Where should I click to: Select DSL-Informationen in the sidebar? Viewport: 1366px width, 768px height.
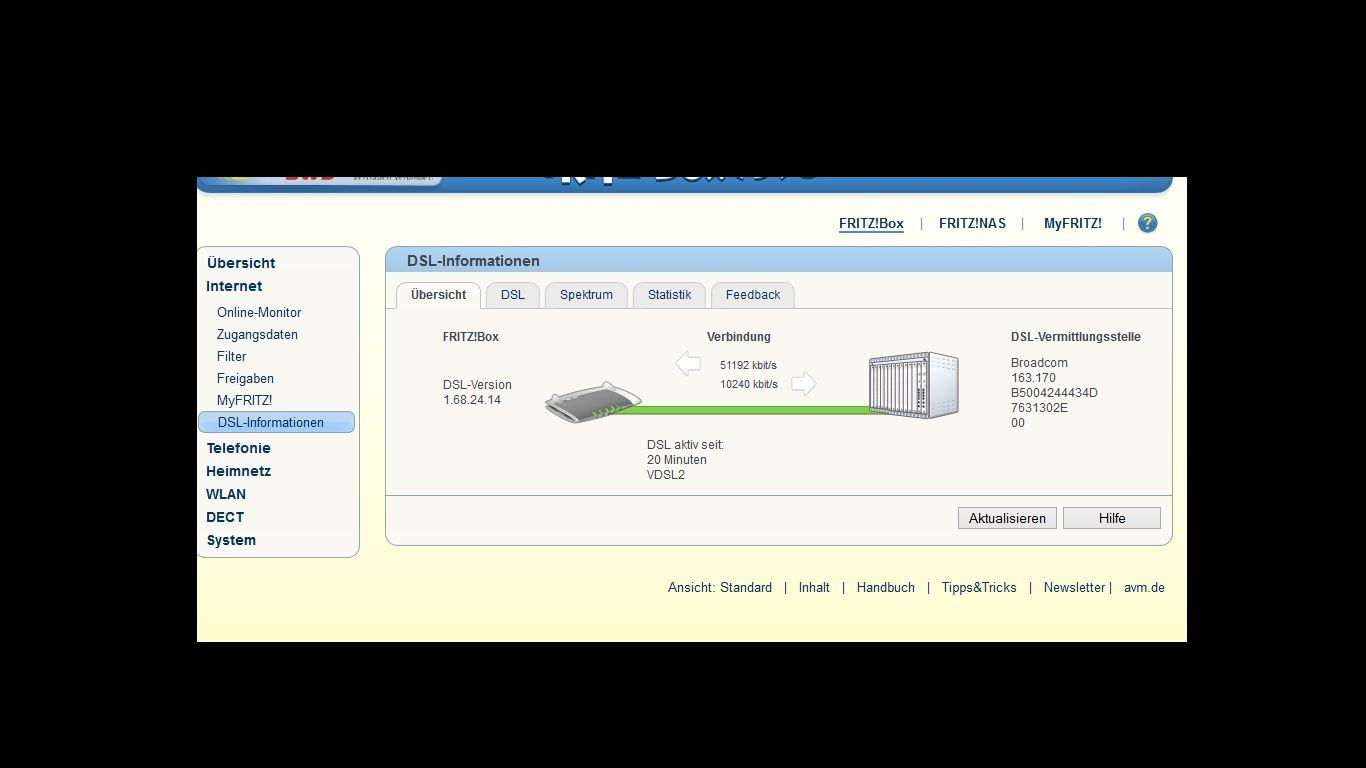click(276, 422)
